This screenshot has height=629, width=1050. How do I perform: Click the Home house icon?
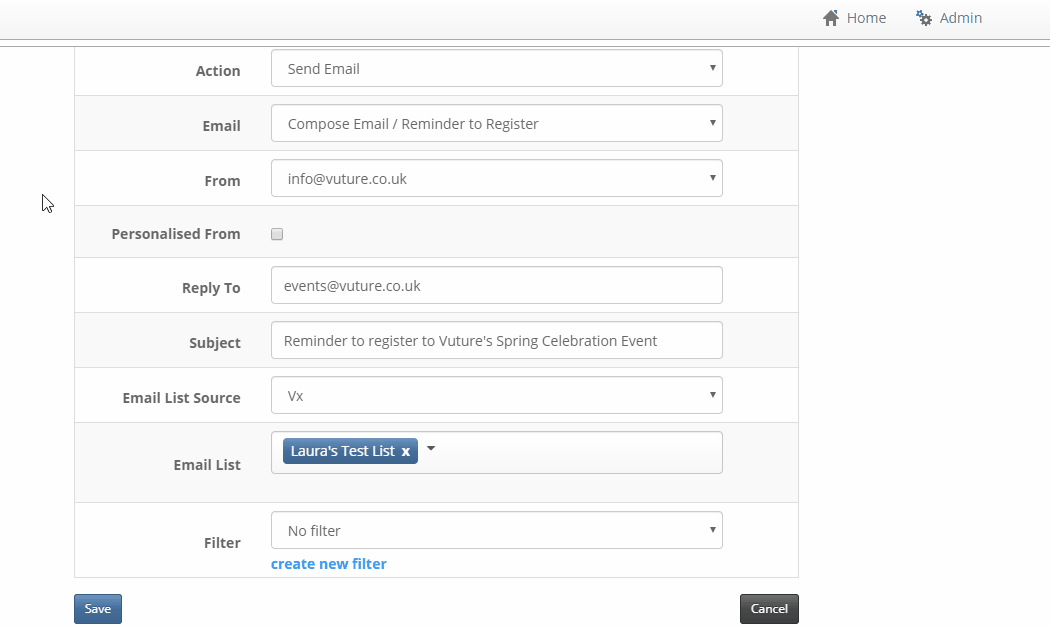tap(830, 18)
